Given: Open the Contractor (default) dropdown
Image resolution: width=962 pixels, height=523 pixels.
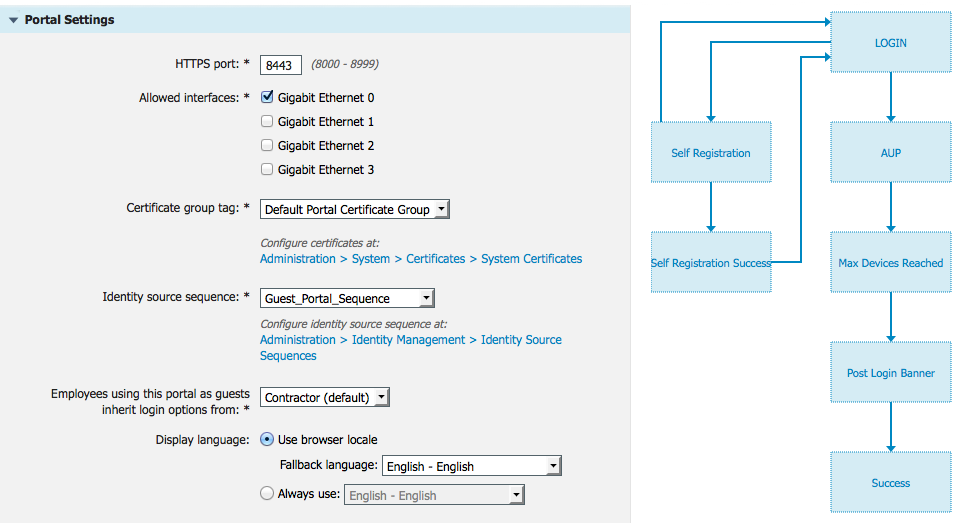Looking at the screenshot, I should 324,398.
